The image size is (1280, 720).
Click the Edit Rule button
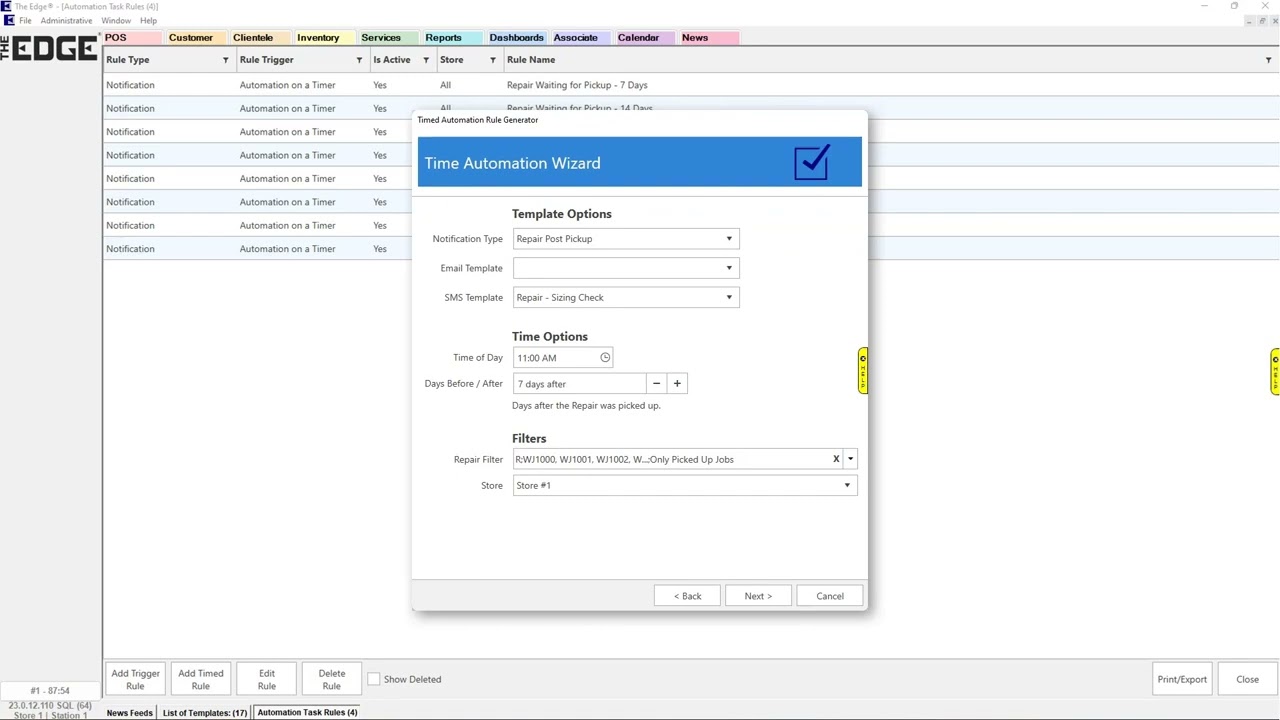tap(267, 679)
